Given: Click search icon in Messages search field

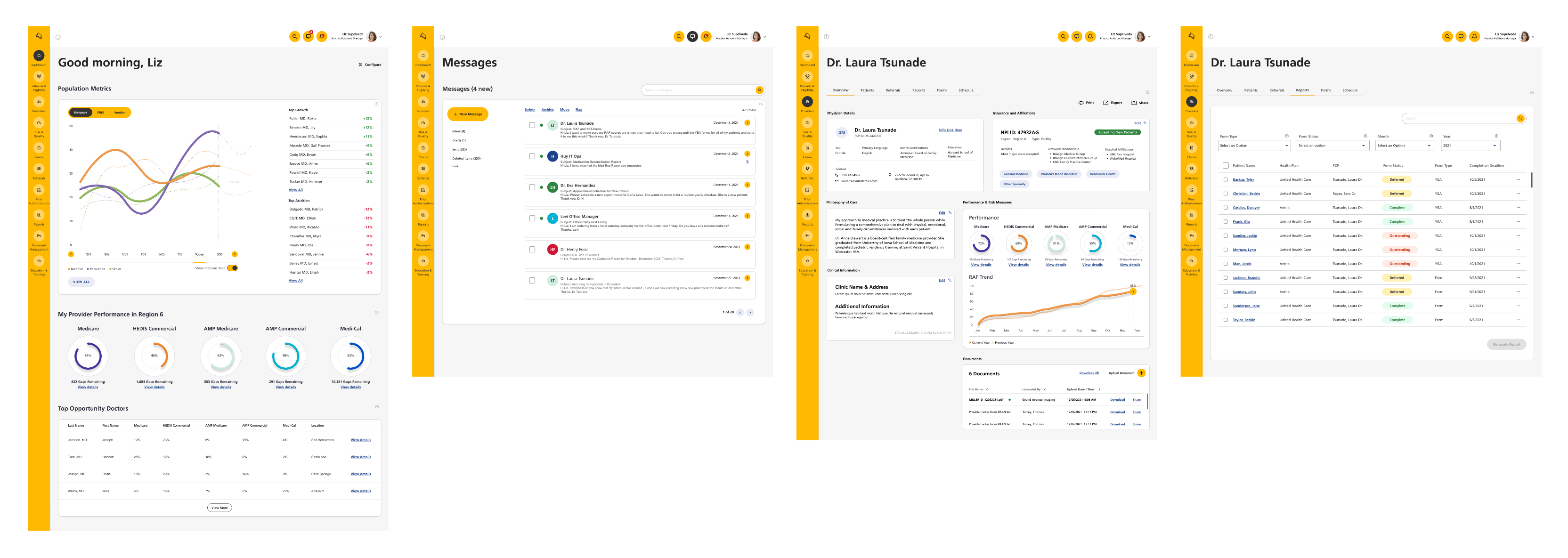Looking at the screenshot, I should (759, 90).
